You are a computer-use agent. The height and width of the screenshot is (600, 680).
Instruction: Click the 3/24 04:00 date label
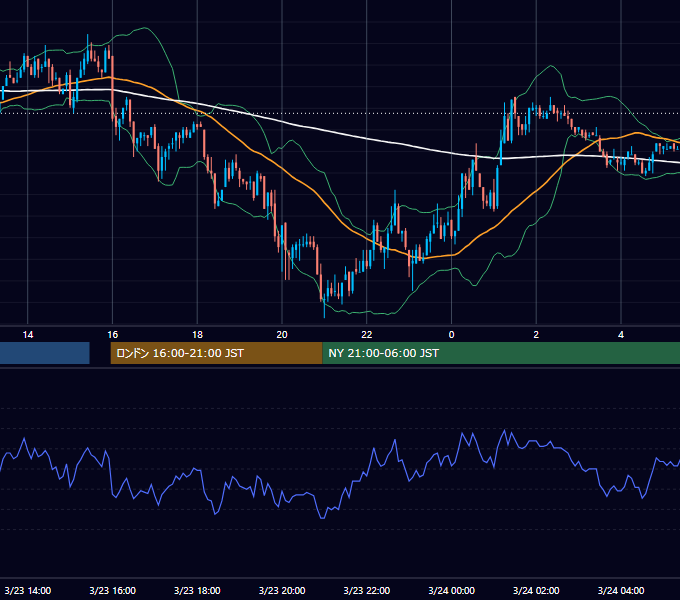[x=621, y=590]
